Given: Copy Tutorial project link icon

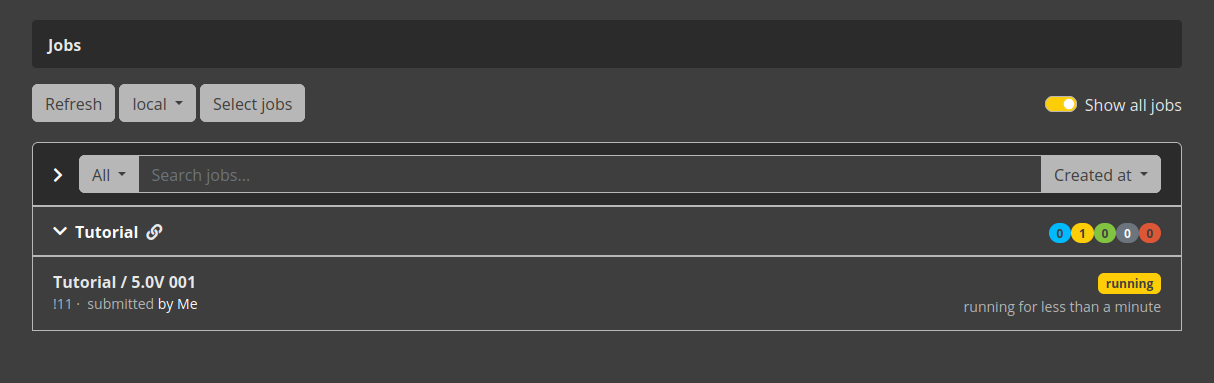Looking at the screenshot, I should [x=154, y=232].
